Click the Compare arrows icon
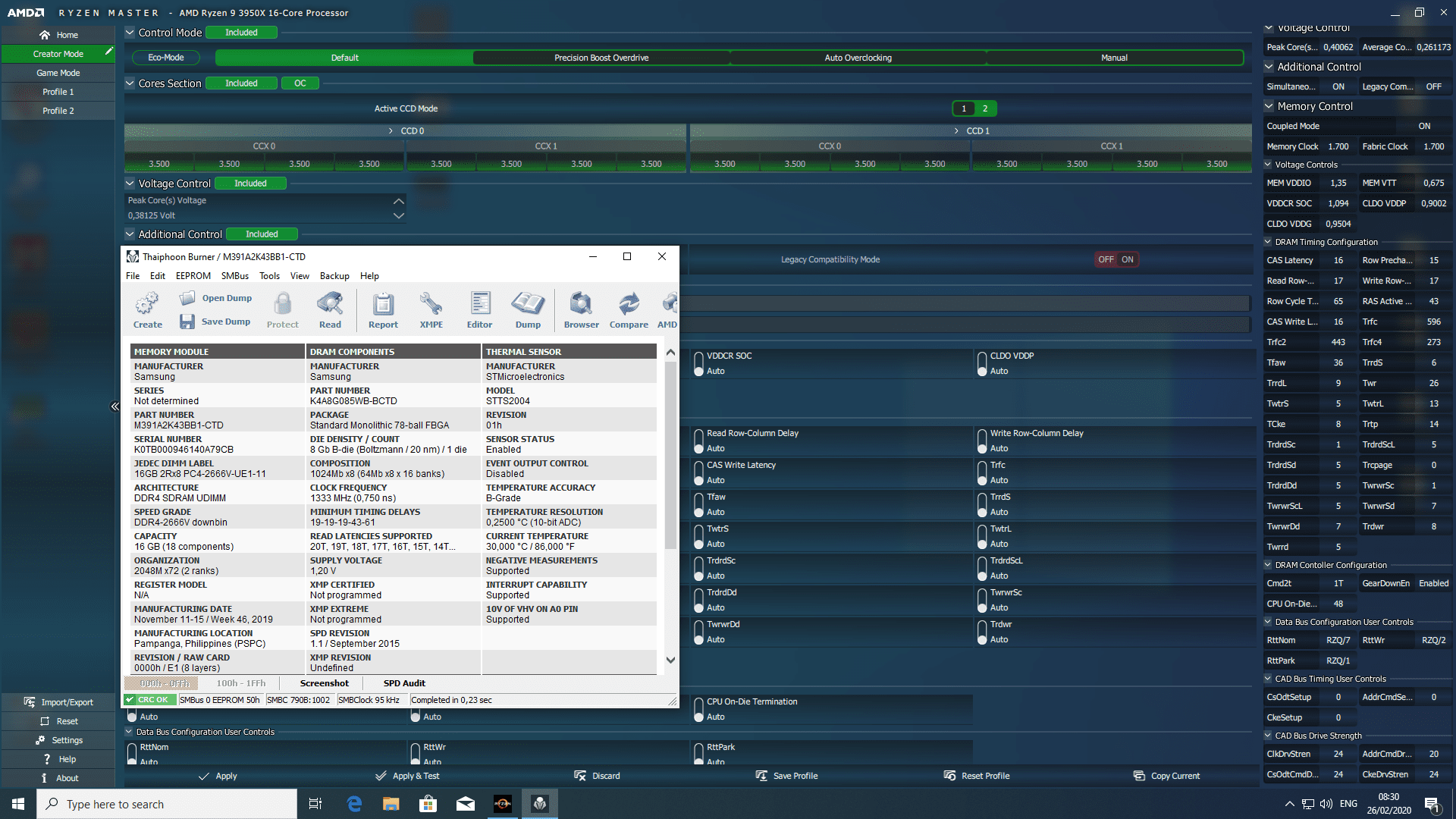This screenshot has height=819, width=1456. tap(629, 304)
